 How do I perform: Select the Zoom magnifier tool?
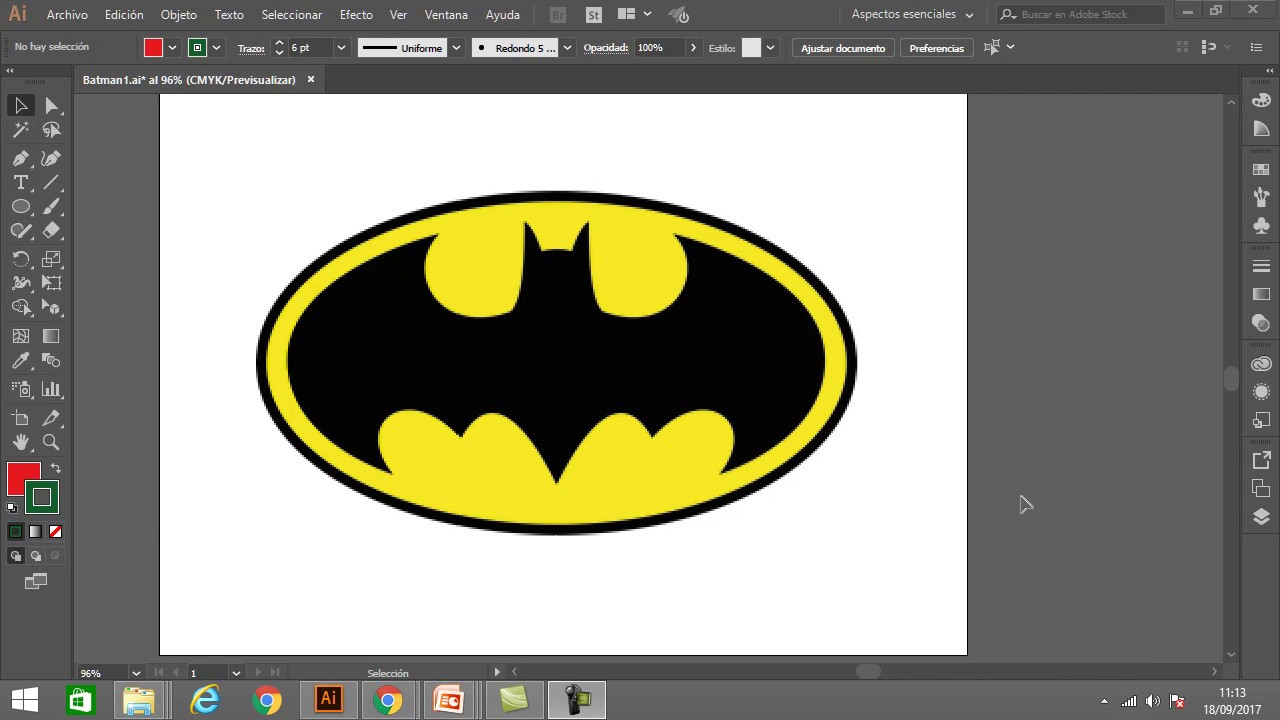tap(52, 442)
